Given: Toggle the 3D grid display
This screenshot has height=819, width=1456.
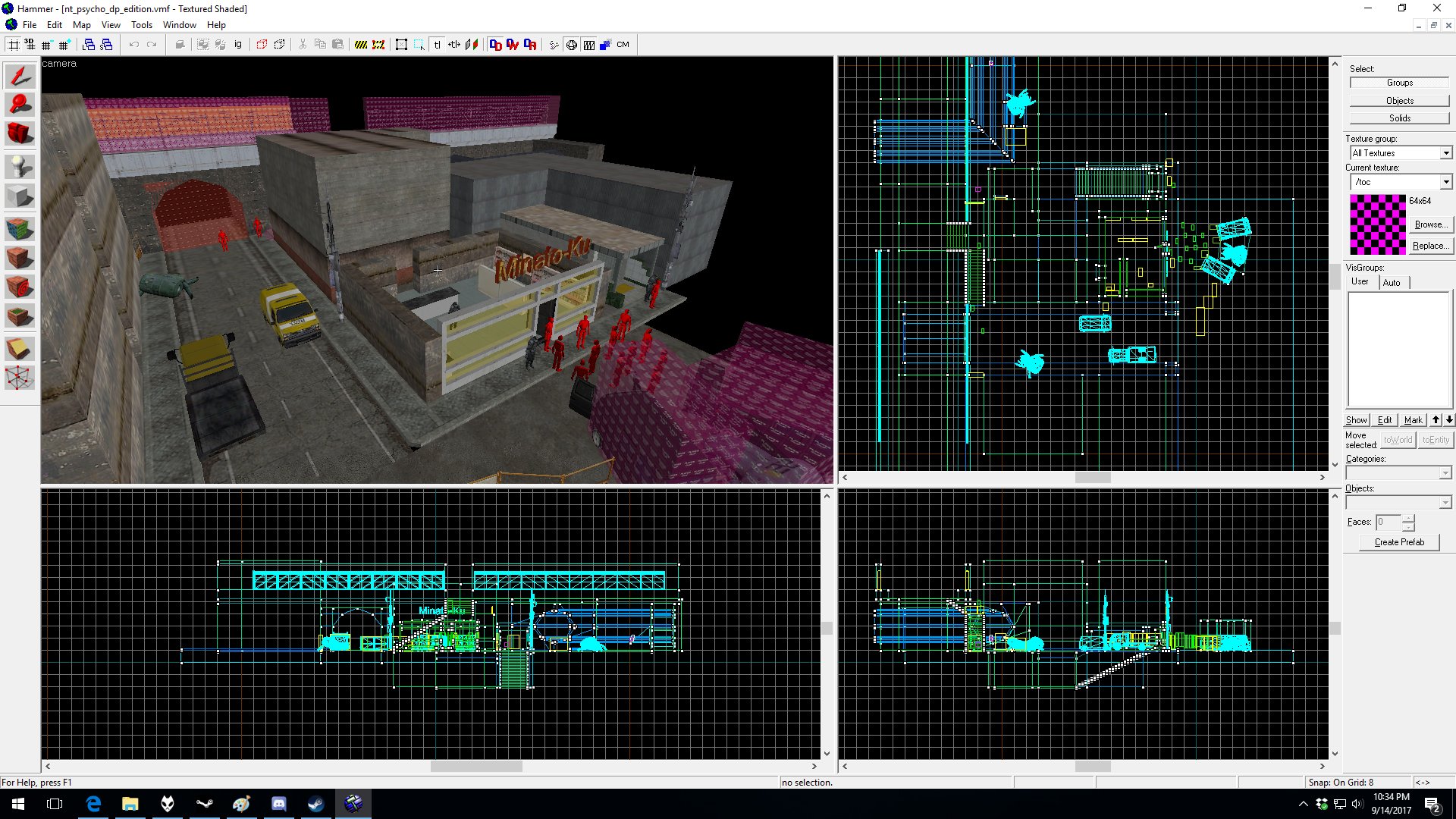Looking at the screenshot, I should pyautogui.click(x=30, y=45).
